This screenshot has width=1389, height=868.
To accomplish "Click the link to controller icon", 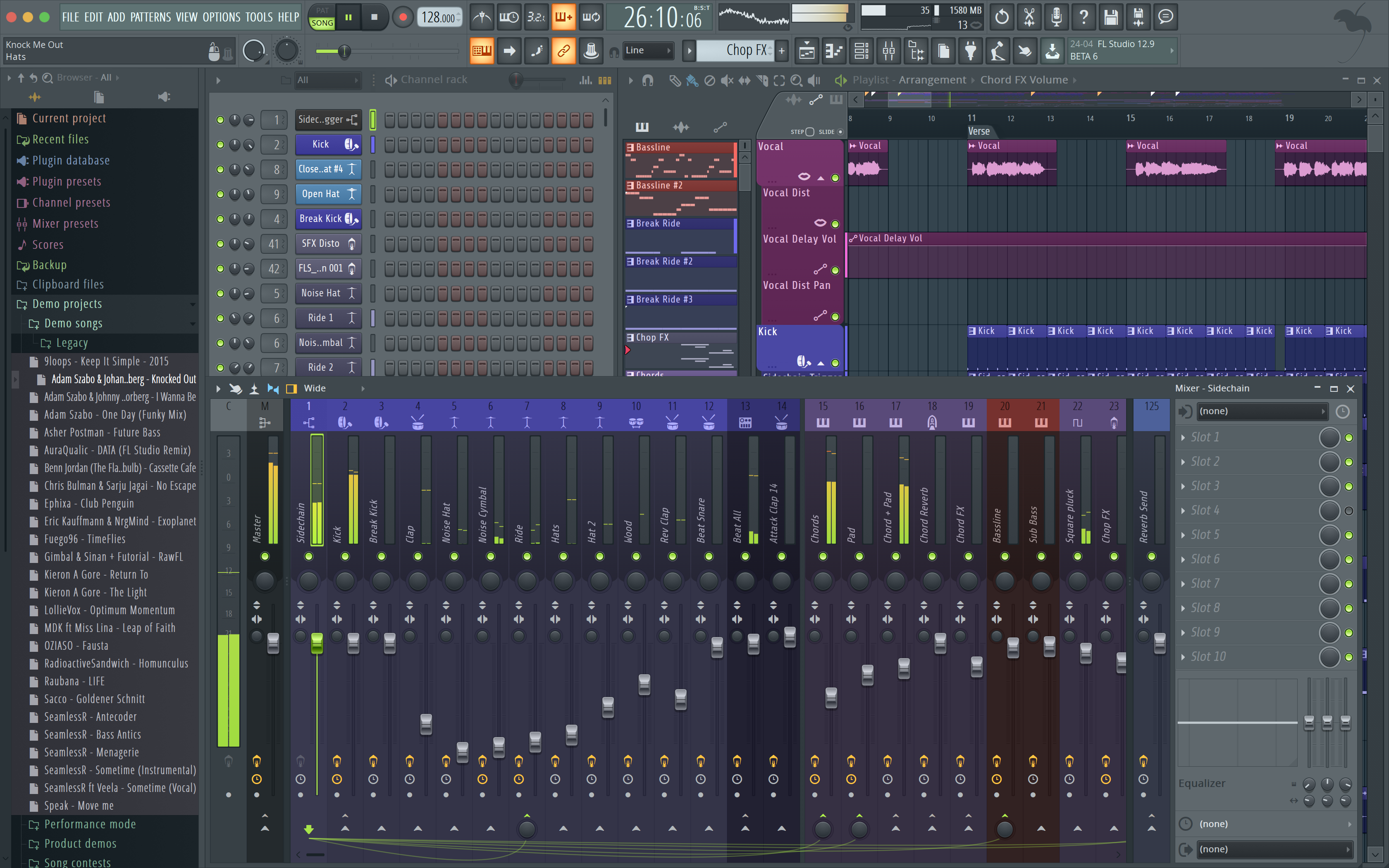I will click(x=563, y=51).
